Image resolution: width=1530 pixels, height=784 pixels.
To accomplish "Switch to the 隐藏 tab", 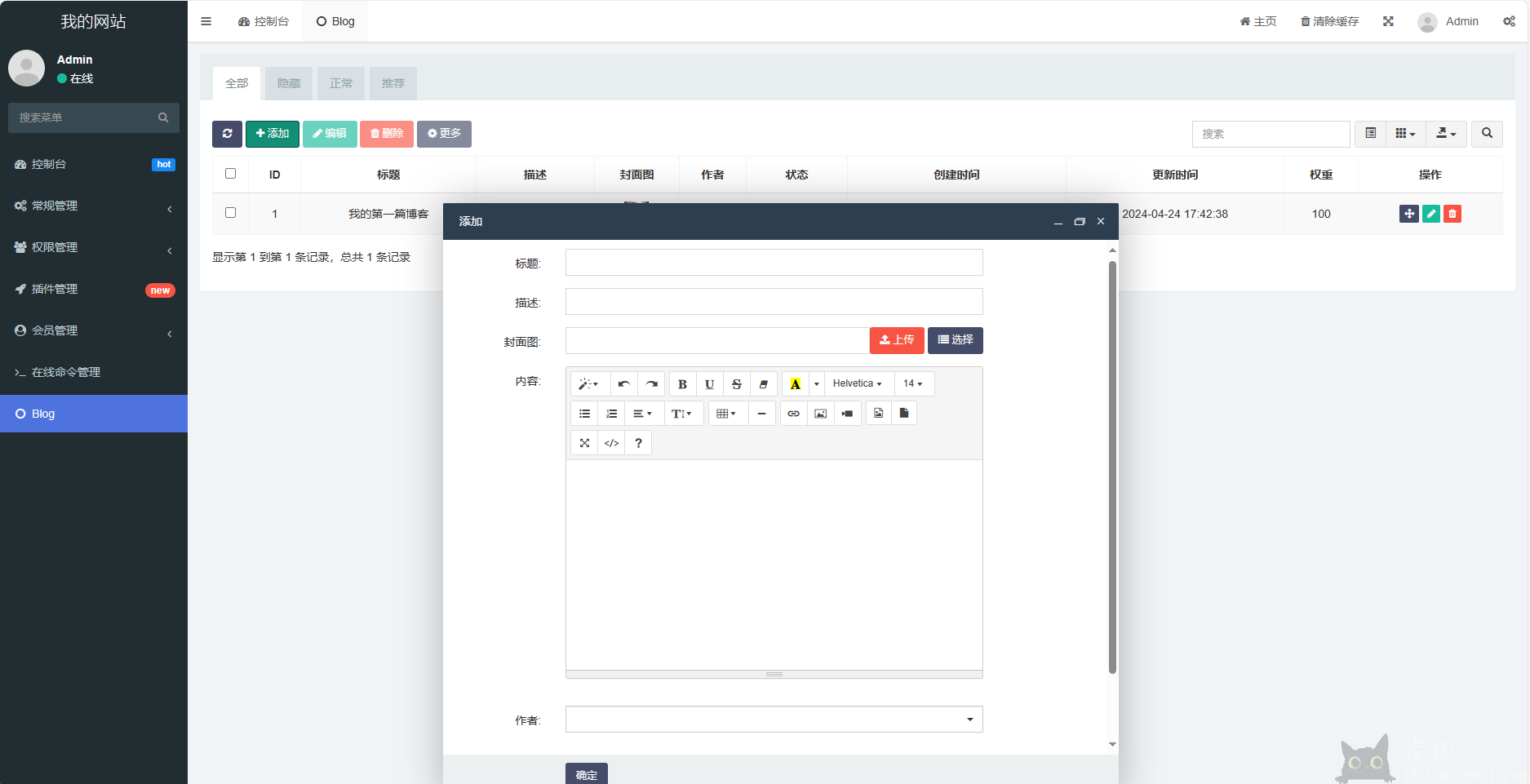I will (x=289, y=83).
